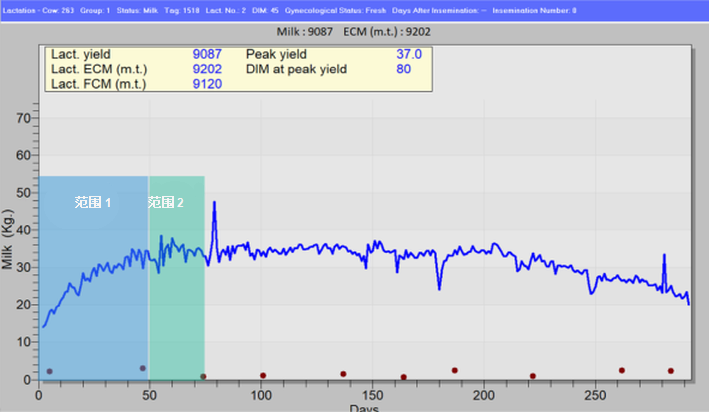Select the last red dot near day 284
Image resolution: width=709 pixels, height=412 pixels.
(x=671, y=371)
